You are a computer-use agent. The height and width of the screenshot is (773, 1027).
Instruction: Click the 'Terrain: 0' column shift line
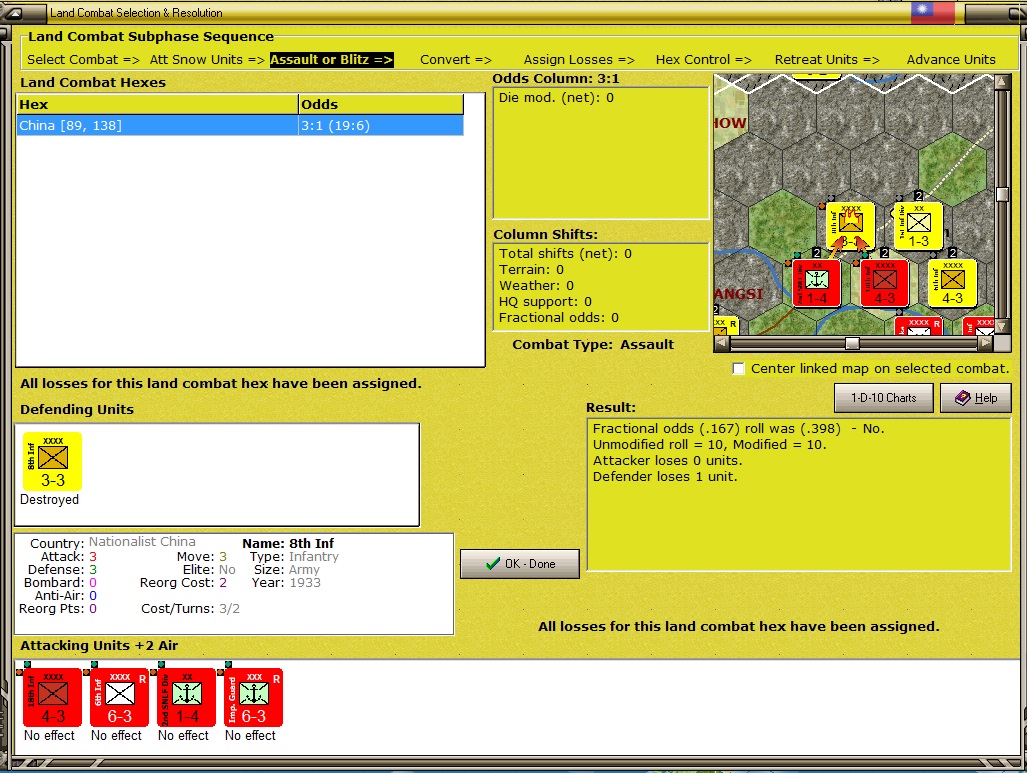(x=531, y=270)
